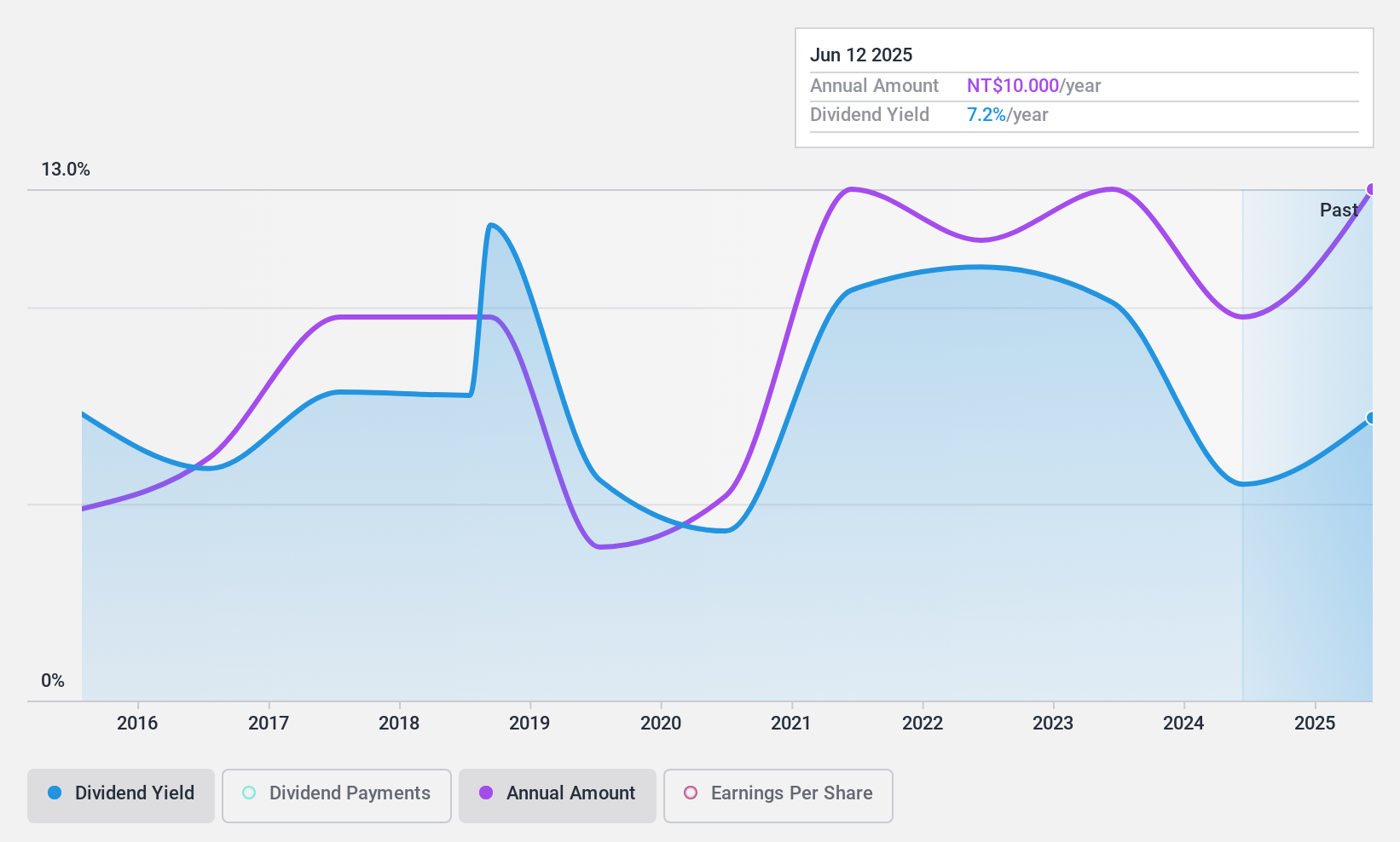Toggle the Annual Amount series
This screenshot has height=842, width=1400.
tap(558, 796)
